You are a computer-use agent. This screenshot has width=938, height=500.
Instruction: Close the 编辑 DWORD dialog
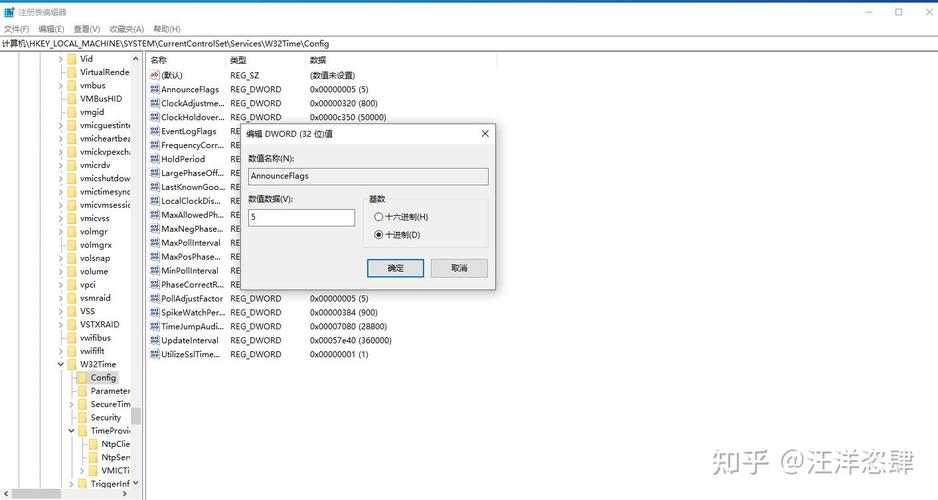click(x=485, y=133)
